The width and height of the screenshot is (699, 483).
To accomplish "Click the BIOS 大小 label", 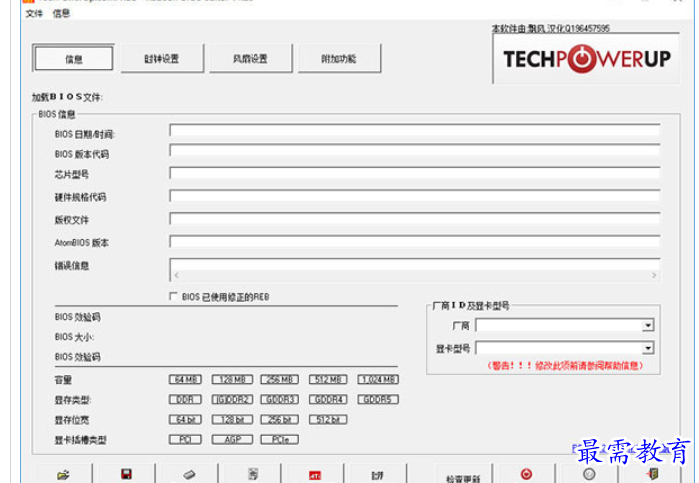I will 74,337.
